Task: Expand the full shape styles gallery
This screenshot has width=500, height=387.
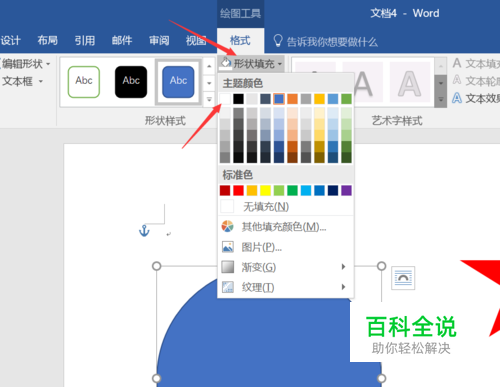Action: pyautogui.click(x=209, y=99)
